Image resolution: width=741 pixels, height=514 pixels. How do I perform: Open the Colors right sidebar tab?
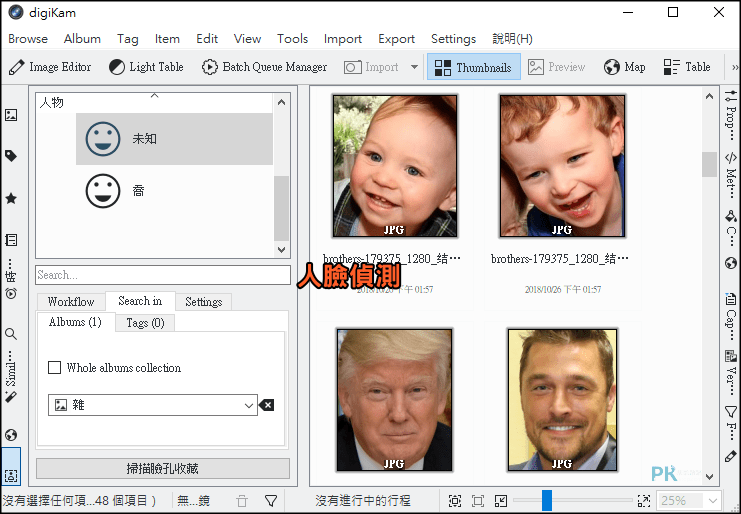point(731,228)
